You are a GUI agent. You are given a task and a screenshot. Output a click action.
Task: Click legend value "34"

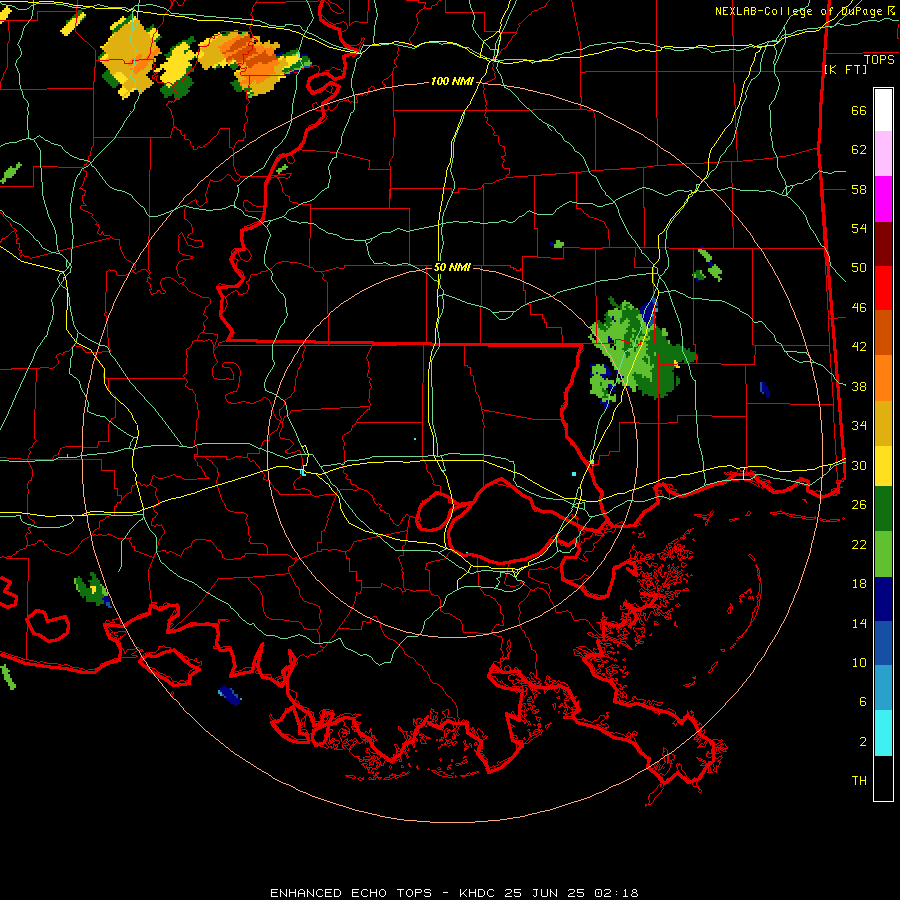coord(859,426)
